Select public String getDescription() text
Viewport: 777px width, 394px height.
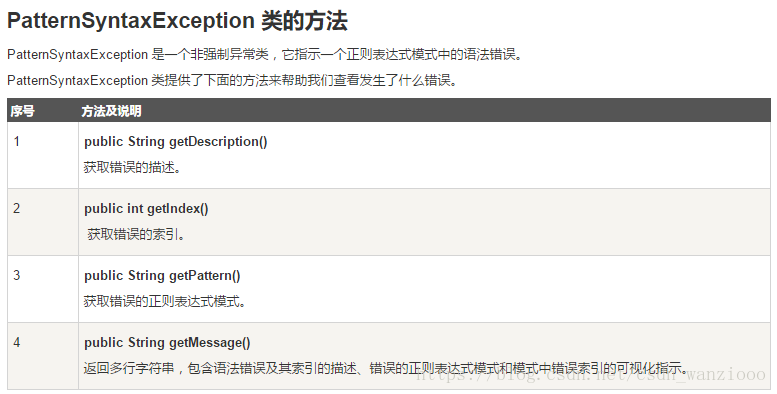175,142
